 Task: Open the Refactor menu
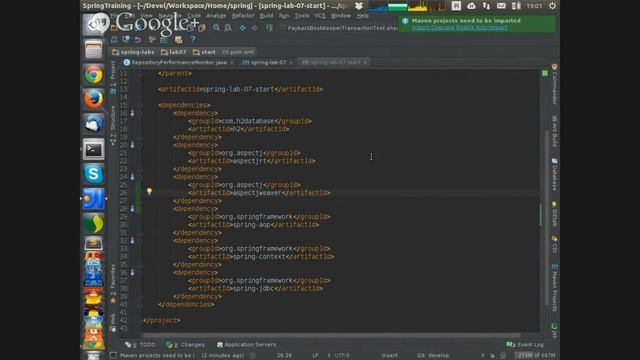(x=243, y=16)
